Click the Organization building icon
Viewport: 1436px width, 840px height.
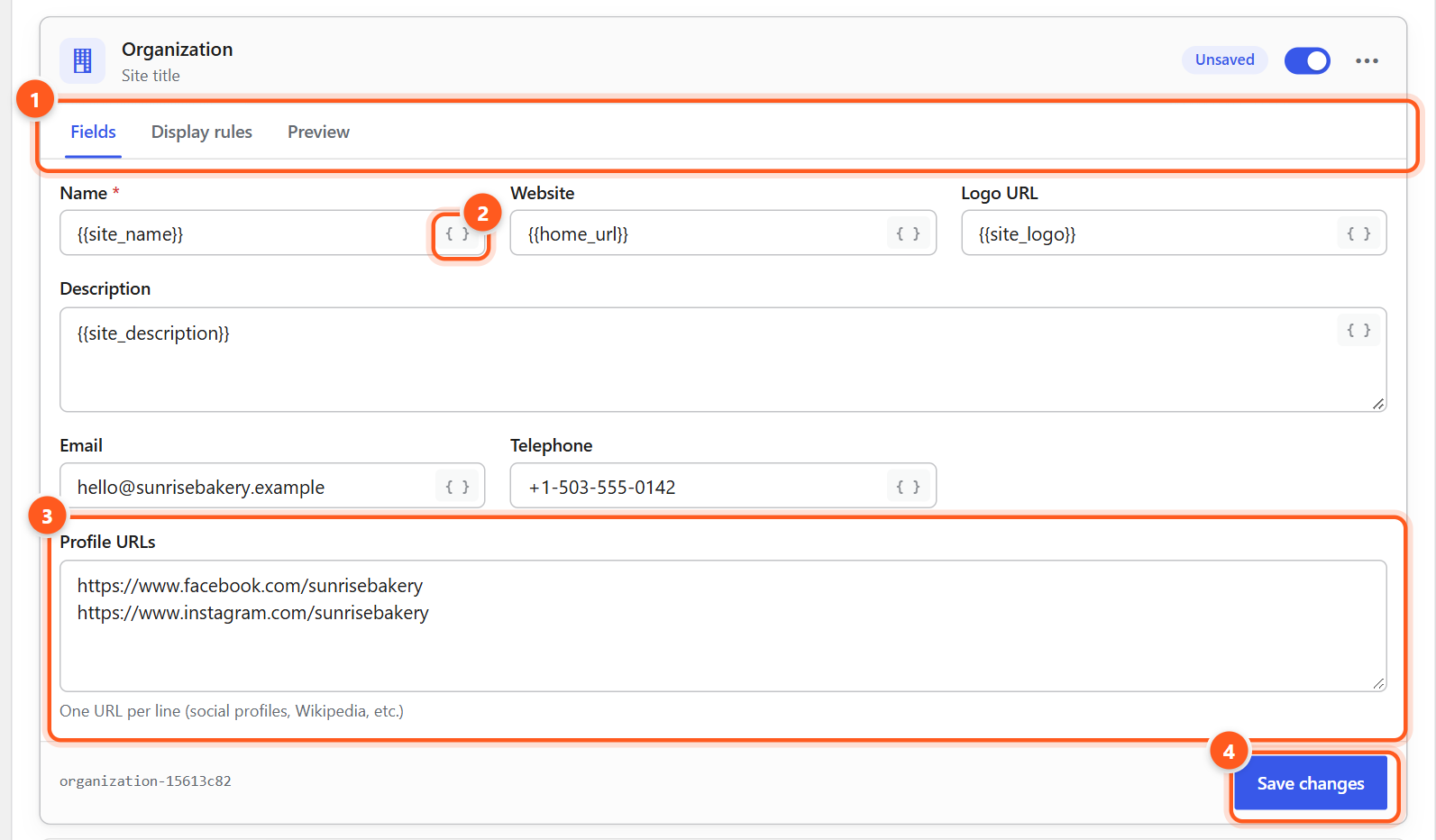(82, 60)
